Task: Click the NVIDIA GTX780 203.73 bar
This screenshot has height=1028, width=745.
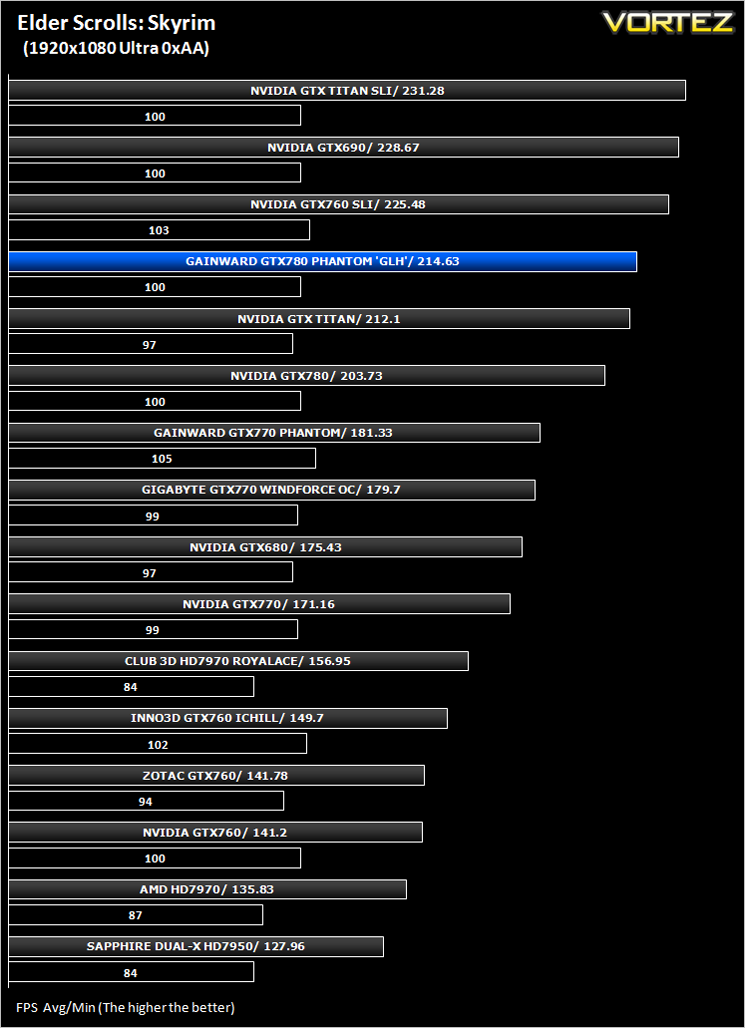Action: [307, 376]
